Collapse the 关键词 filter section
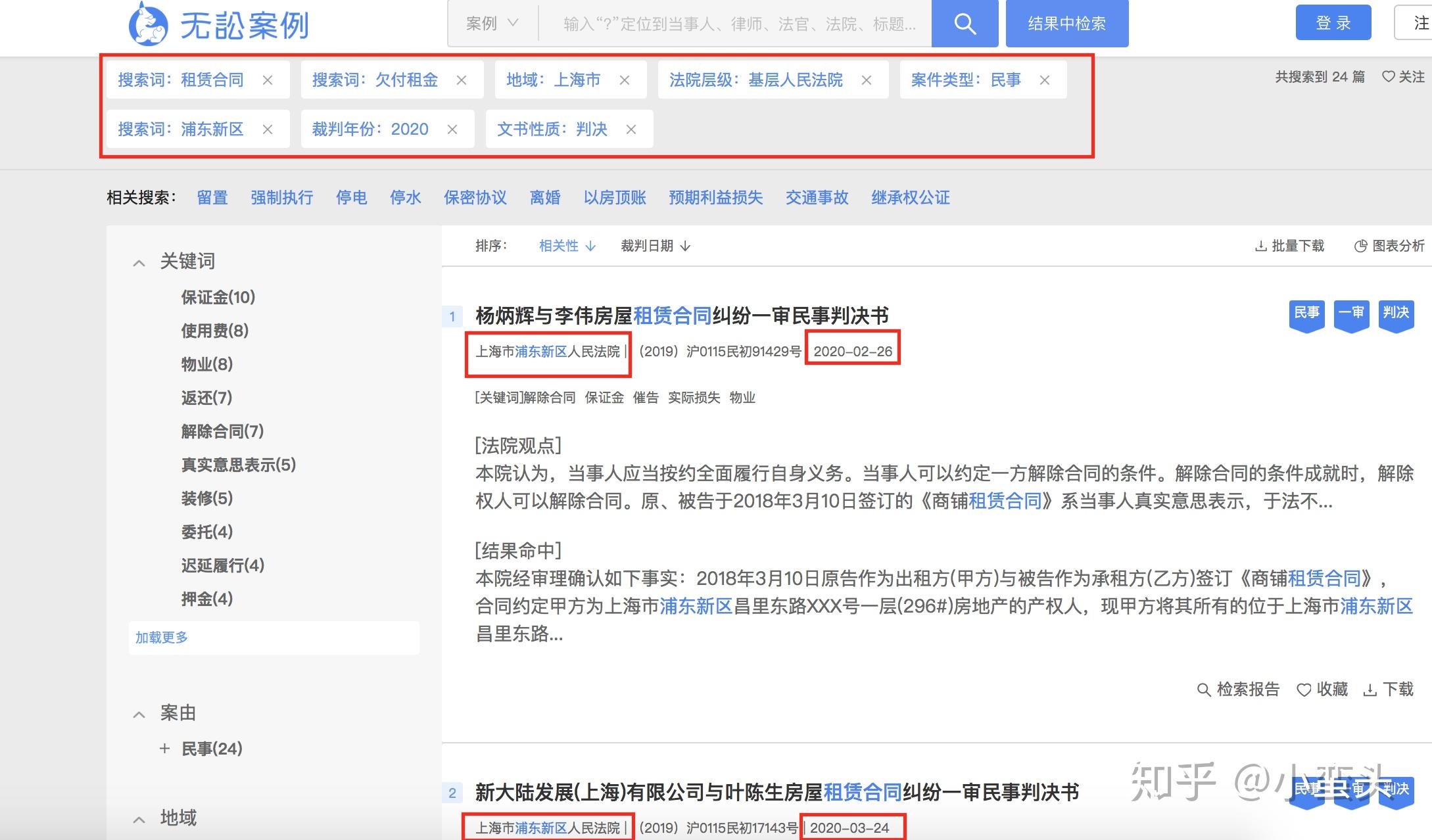The width and height of the screenshot is (1432, 840). pyautogui.click(x=139, y=263)
